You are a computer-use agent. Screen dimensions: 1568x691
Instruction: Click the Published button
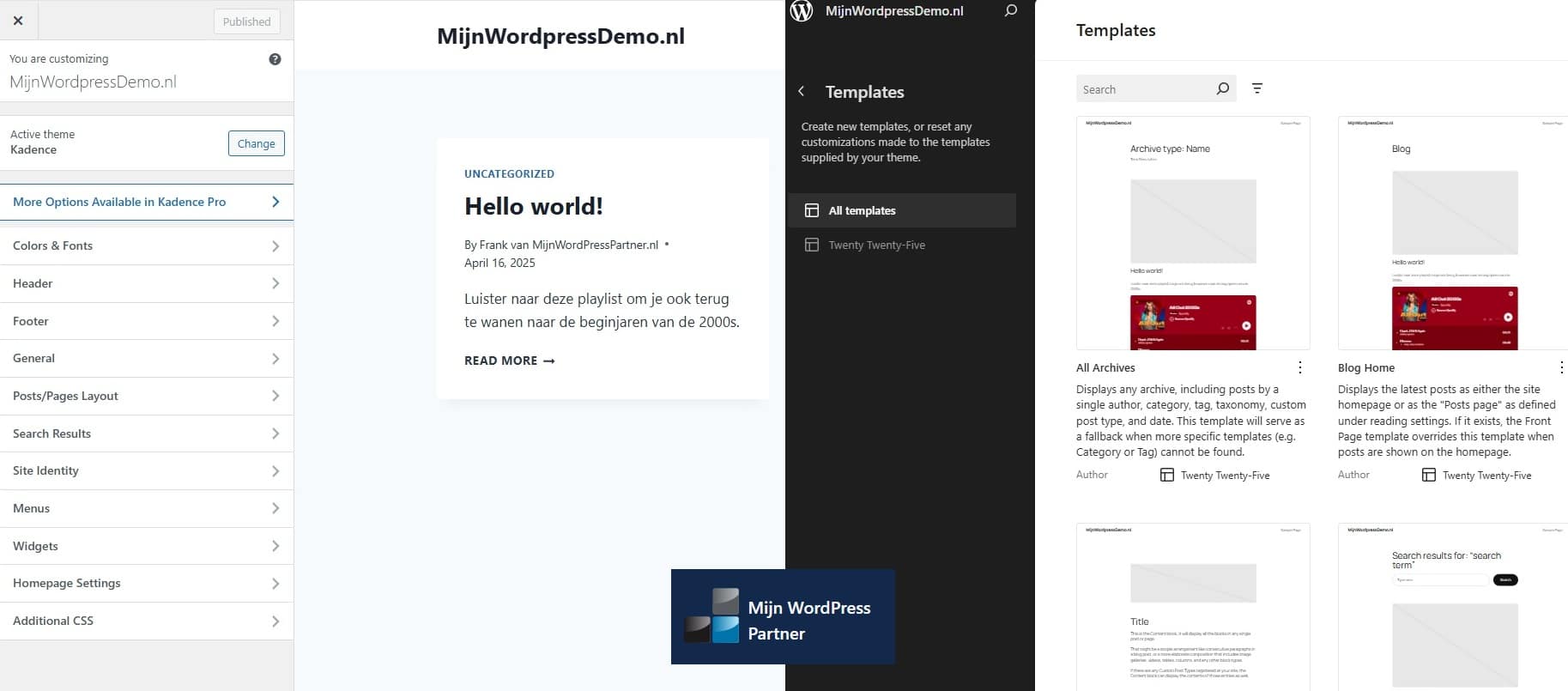(246, 21)
